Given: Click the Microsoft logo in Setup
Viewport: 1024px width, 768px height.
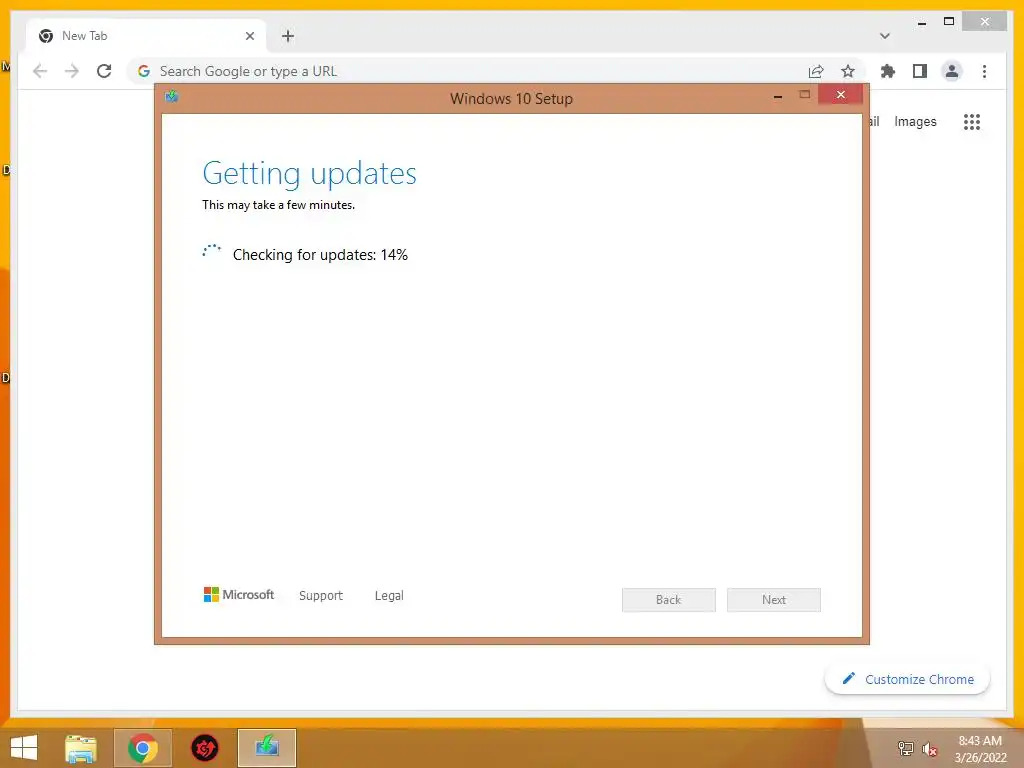Looking at the screenshot, I should point(238,595).
